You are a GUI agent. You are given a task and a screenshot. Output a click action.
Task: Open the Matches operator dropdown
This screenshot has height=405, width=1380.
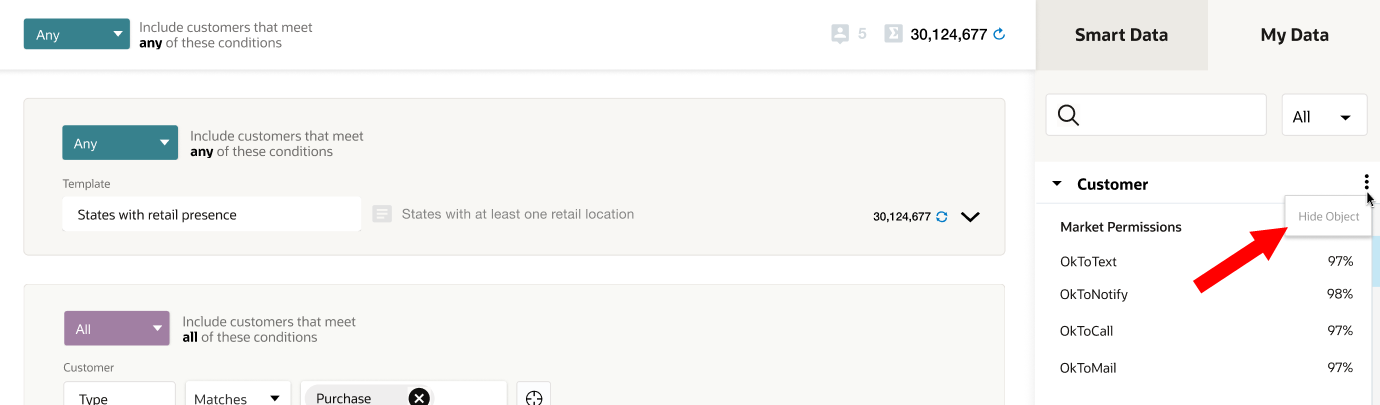237,398
